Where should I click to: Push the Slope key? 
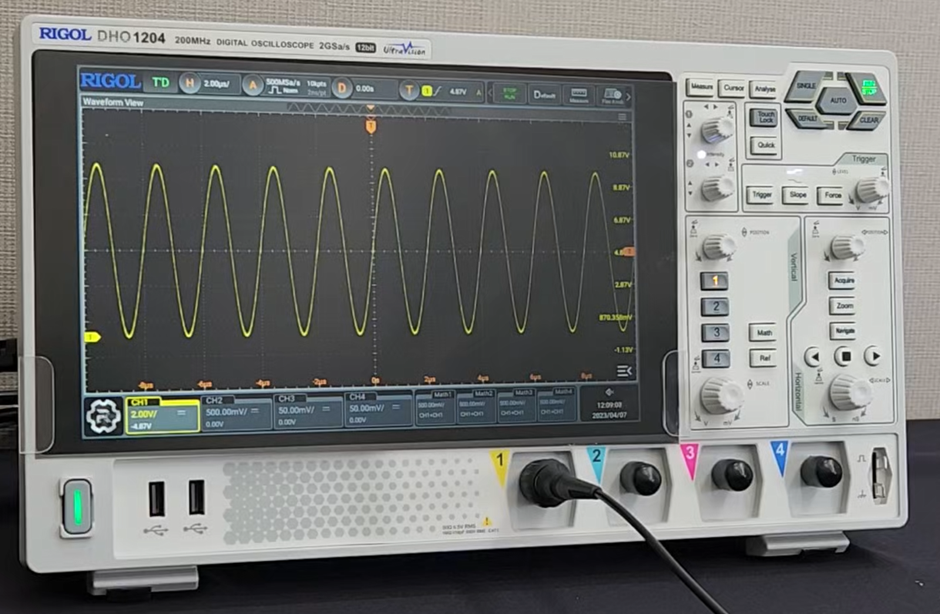[x=797, y=195]
